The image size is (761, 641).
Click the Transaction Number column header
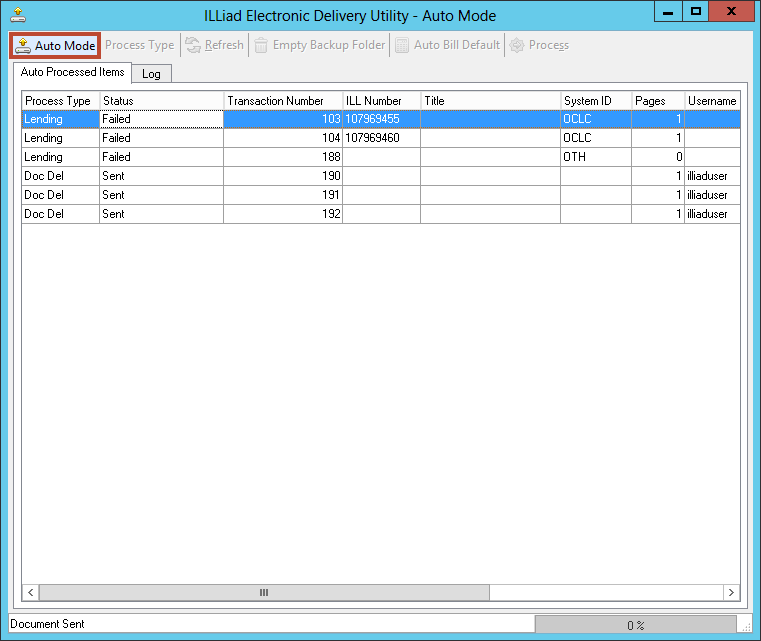[x=282, y=101]
